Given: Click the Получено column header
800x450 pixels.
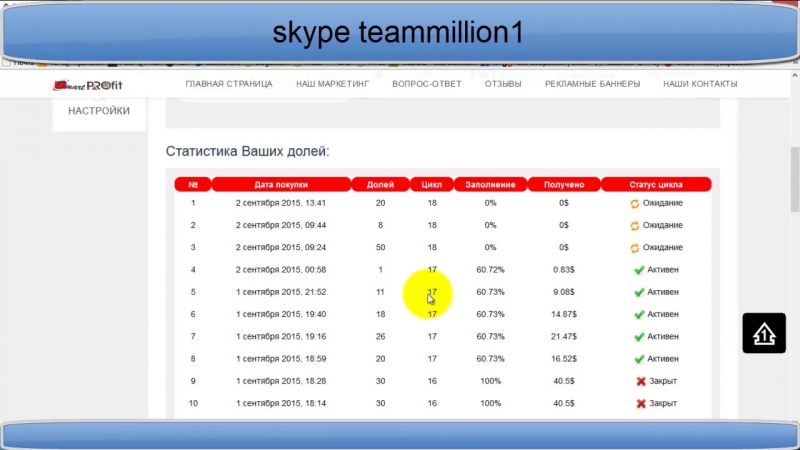Looking at the screenshot, I should (564, 185).
